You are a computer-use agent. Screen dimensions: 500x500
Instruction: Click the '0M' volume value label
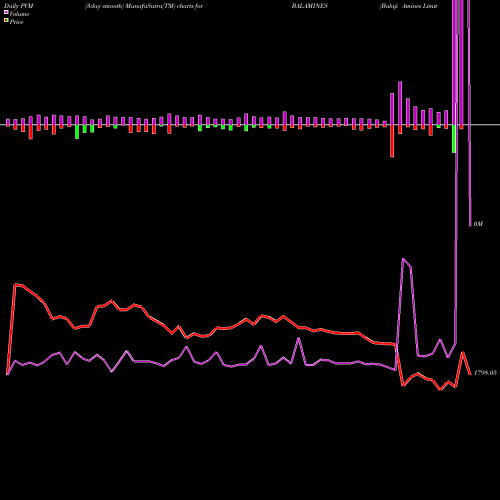[x=478, y=224]
